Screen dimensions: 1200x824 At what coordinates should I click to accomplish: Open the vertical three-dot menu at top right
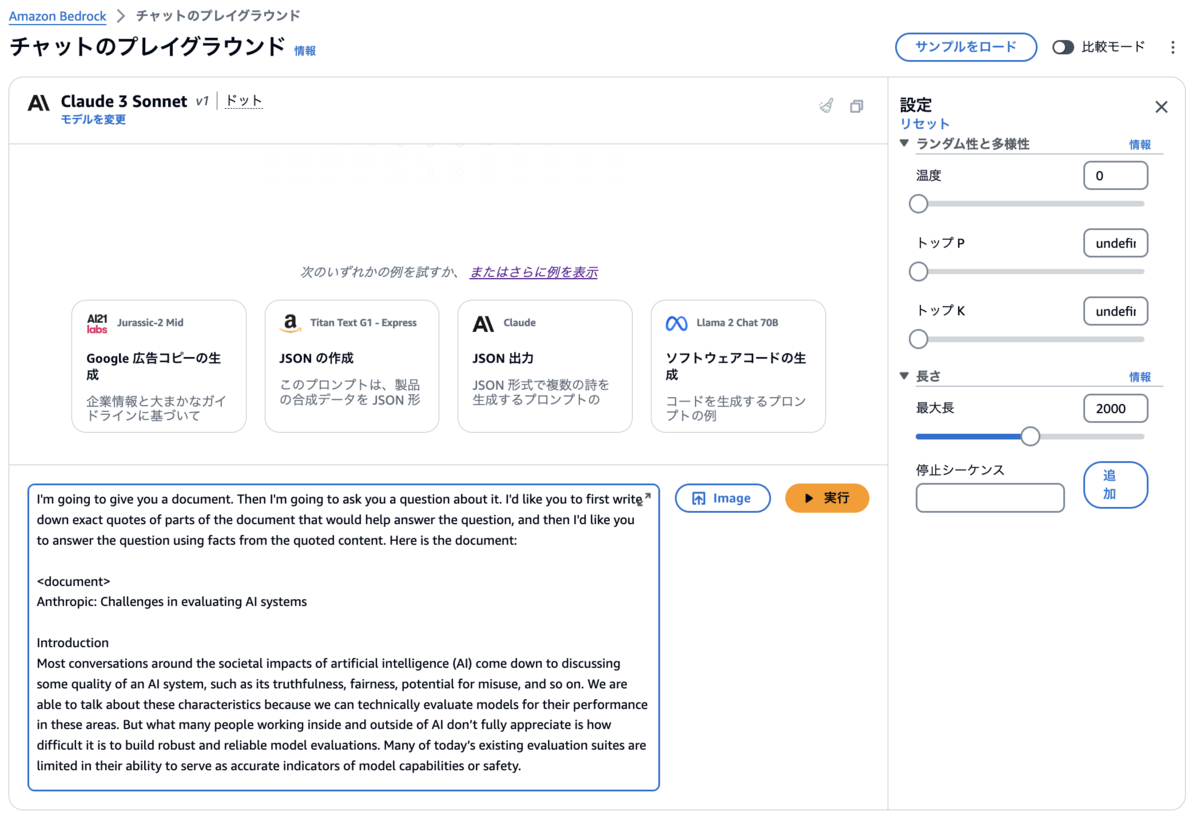pos(1172,47)
